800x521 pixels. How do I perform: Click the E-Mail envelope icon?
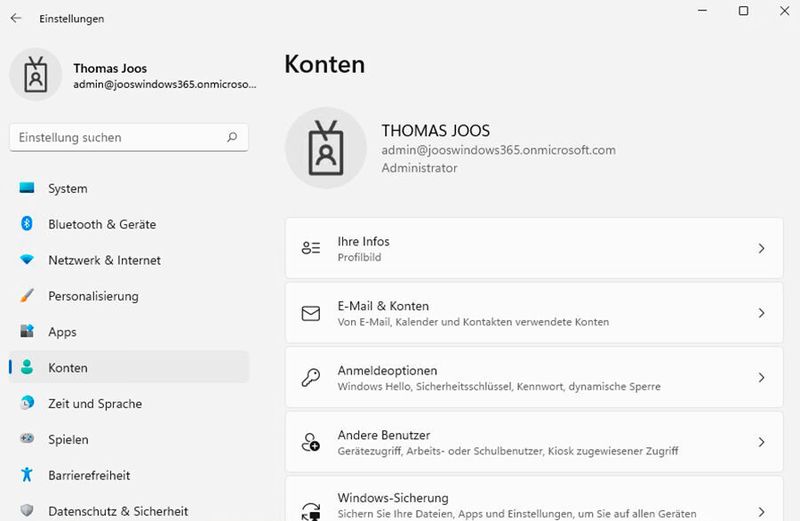pos(311,313)
